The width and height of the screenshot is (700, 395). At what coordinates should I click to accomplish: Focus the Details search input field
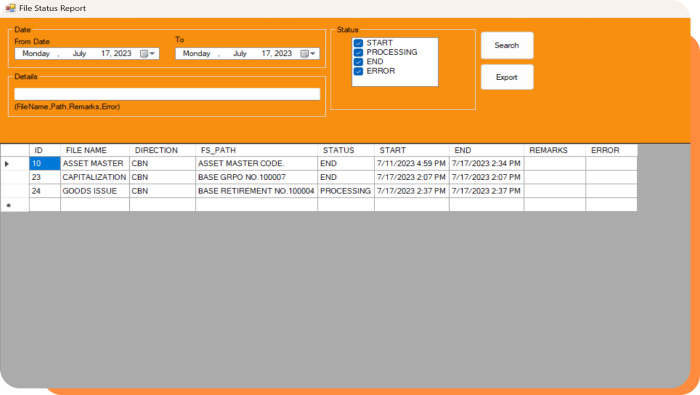[x=167, y=94]
